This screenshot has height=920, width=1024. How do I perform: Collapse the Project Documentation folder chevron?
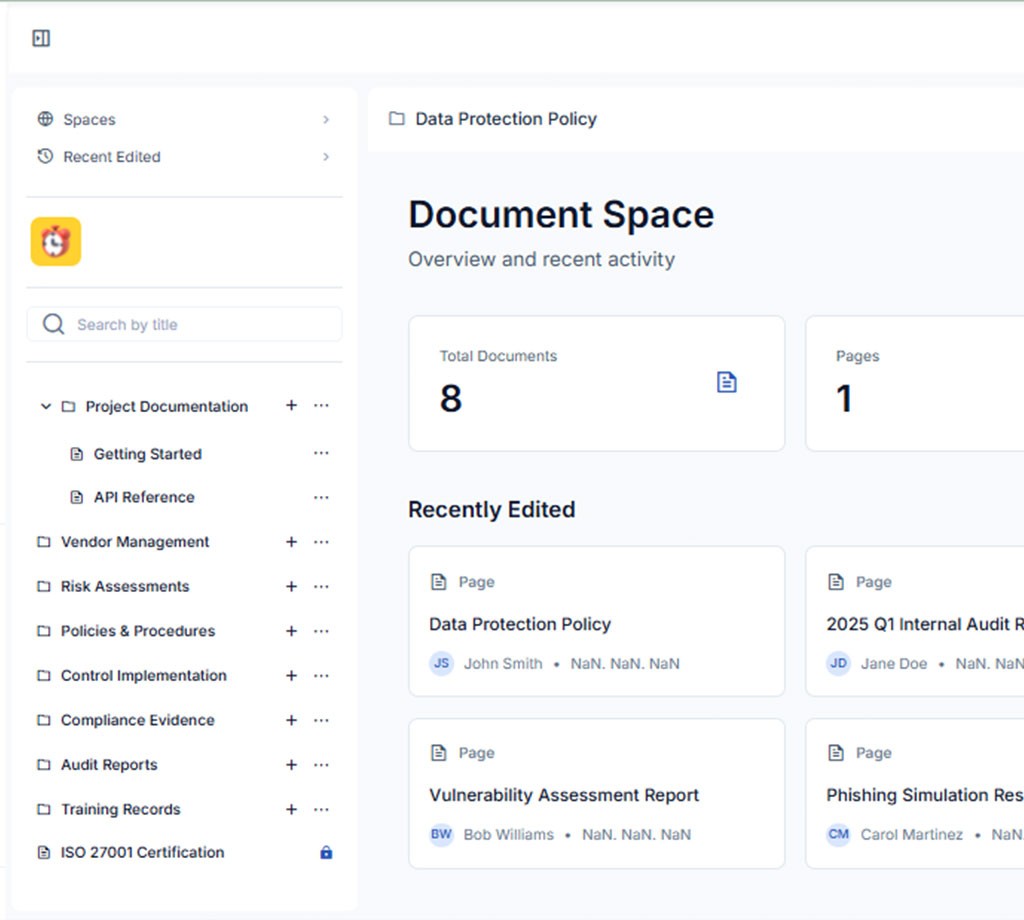point(46,406)
